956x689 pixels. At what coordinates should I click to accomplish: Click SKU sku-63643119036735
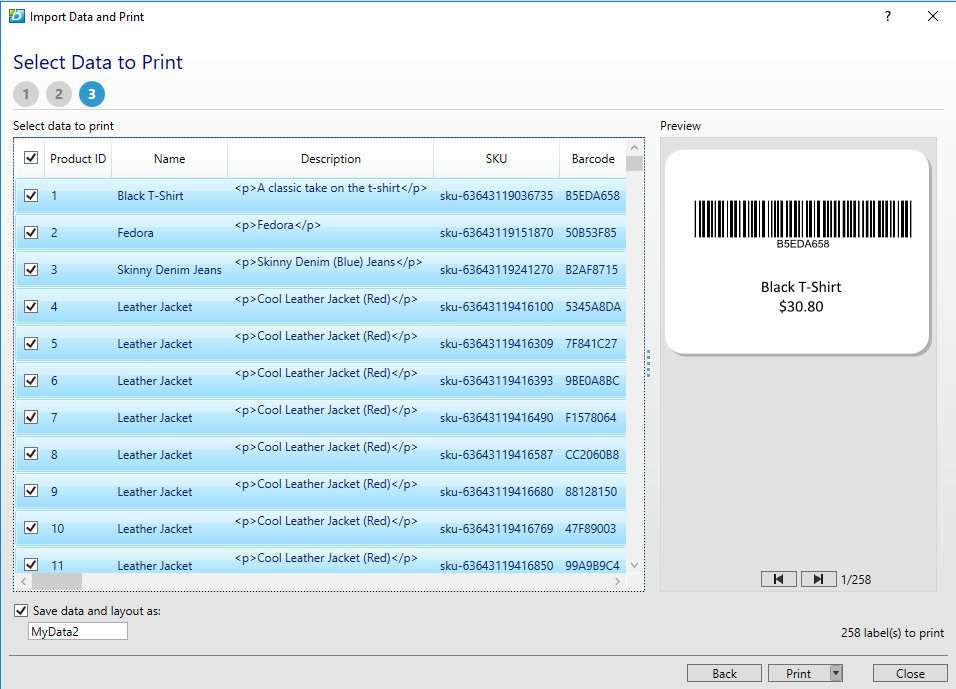point(496,196)
